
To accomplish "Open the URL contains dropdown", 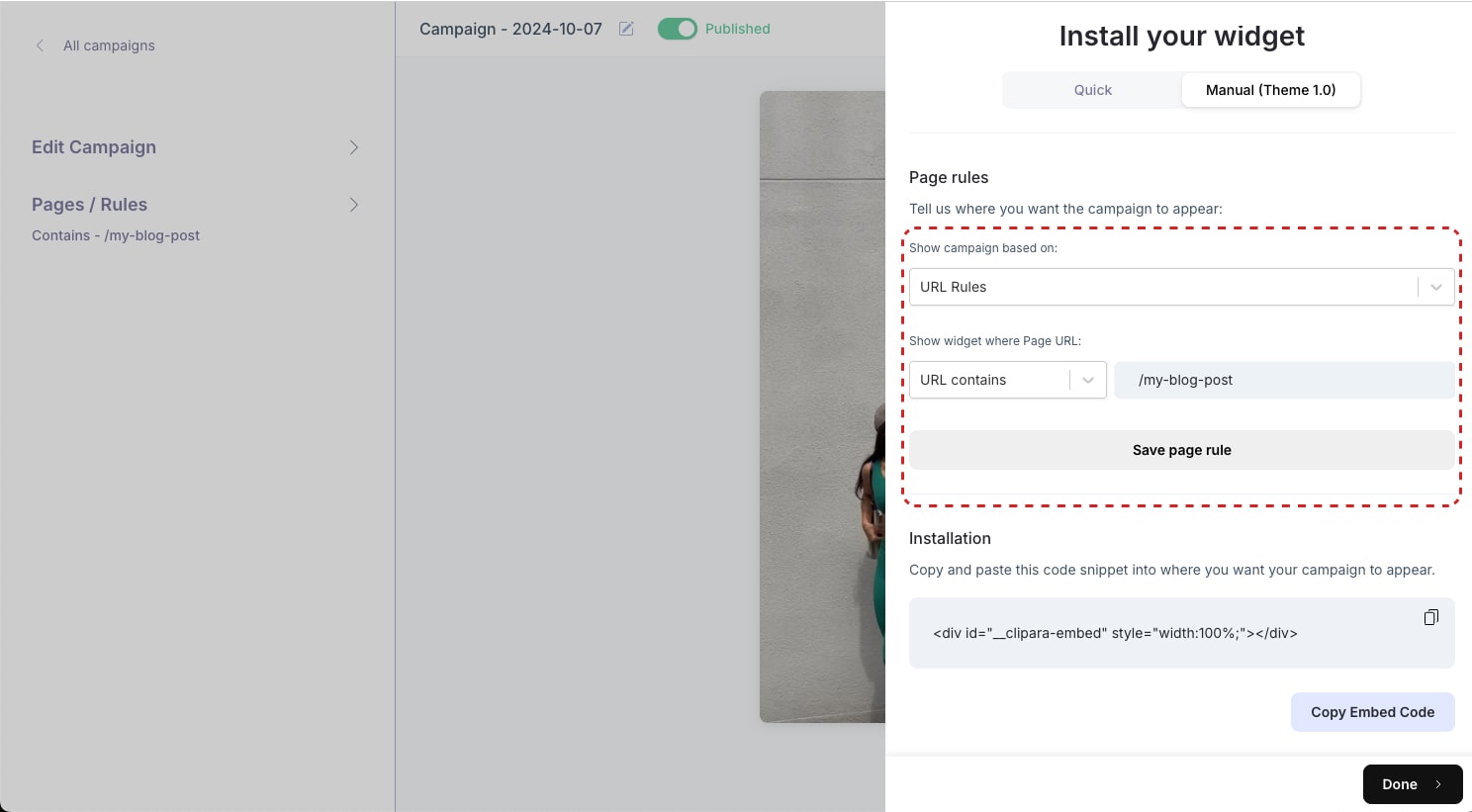I will [1008, 380].
